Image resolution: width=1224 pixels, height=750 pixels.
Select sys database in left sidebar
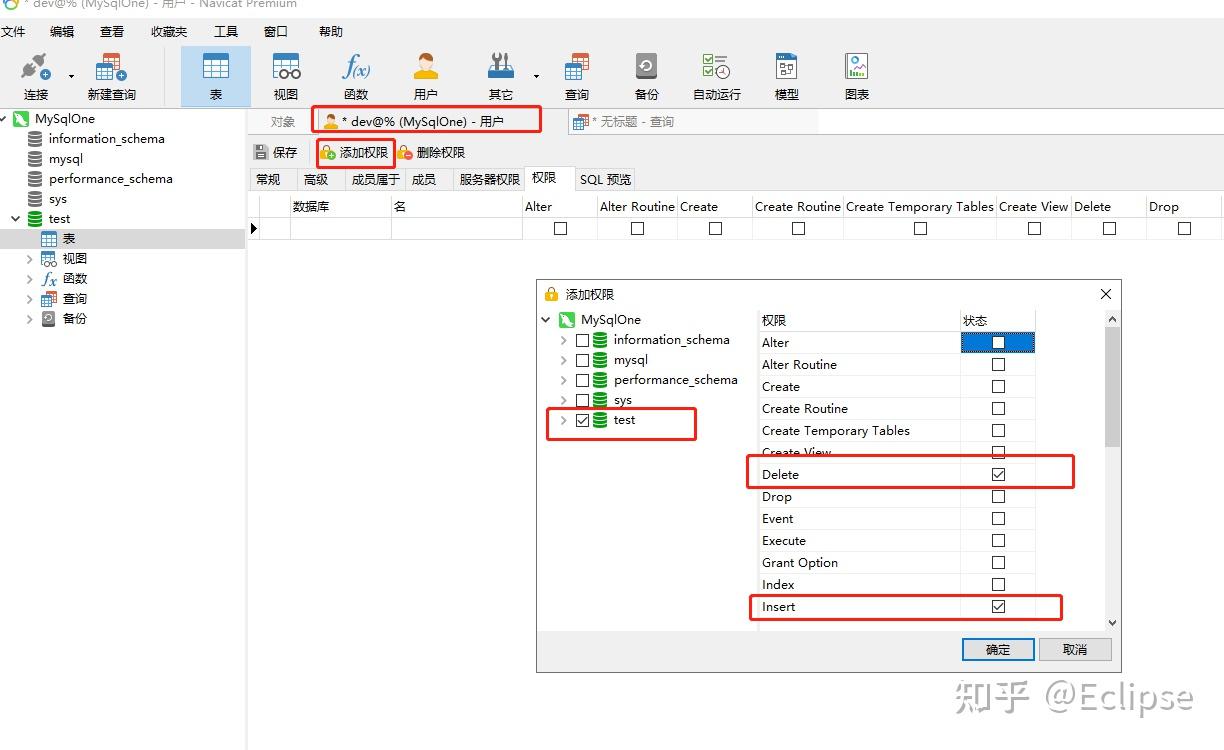pyautogui.click(x=58, y=199)
